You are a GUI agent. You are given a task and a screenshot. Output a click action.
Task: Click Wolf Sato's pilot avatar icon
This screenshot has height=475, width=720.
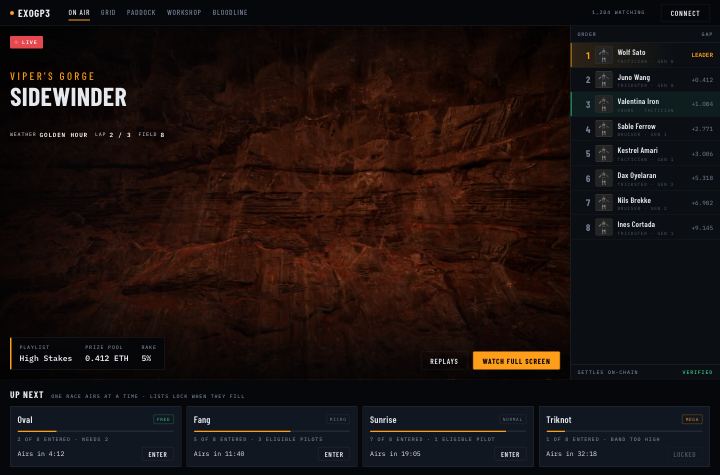(x=604, y=56)
